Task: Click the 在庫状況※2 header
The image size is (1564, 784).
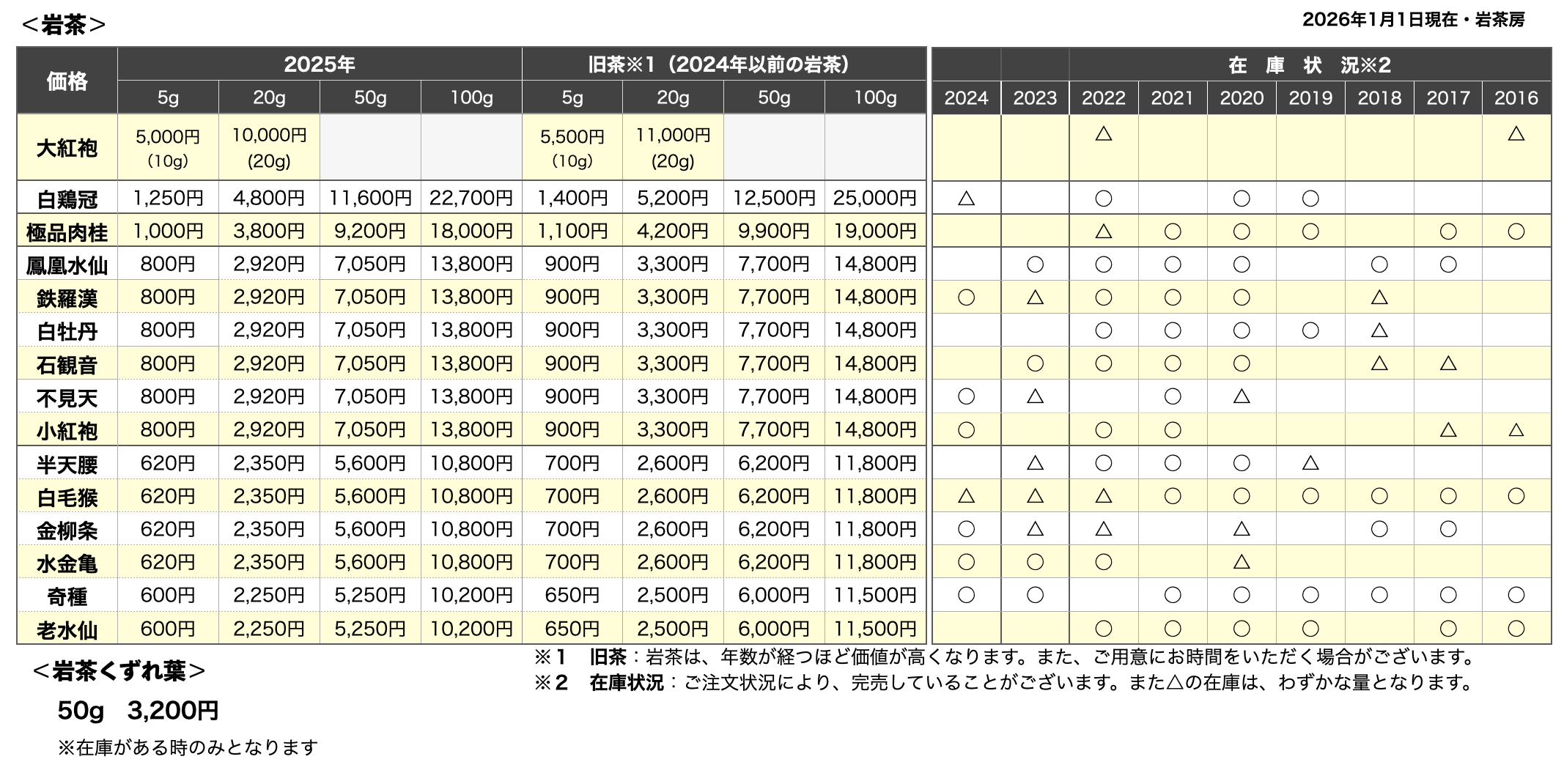Action: (x=1309, y=65)
